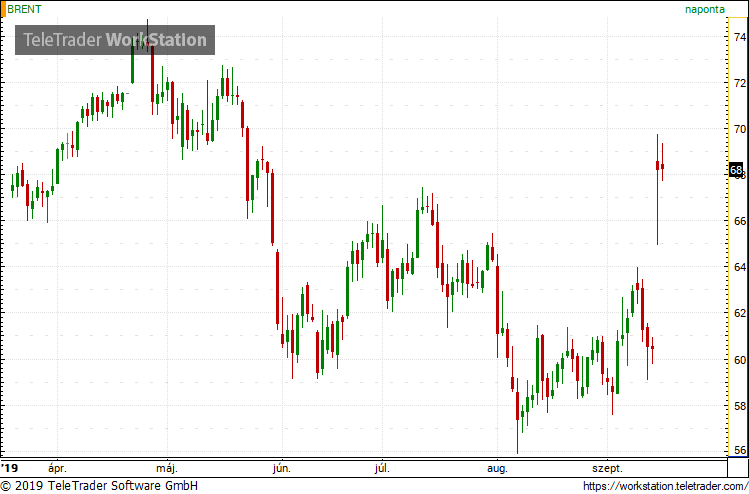Open the workstation.teletrader.com link
Image resolution: width=749 pixels, height=494 pixels.
tap(666, 486)
